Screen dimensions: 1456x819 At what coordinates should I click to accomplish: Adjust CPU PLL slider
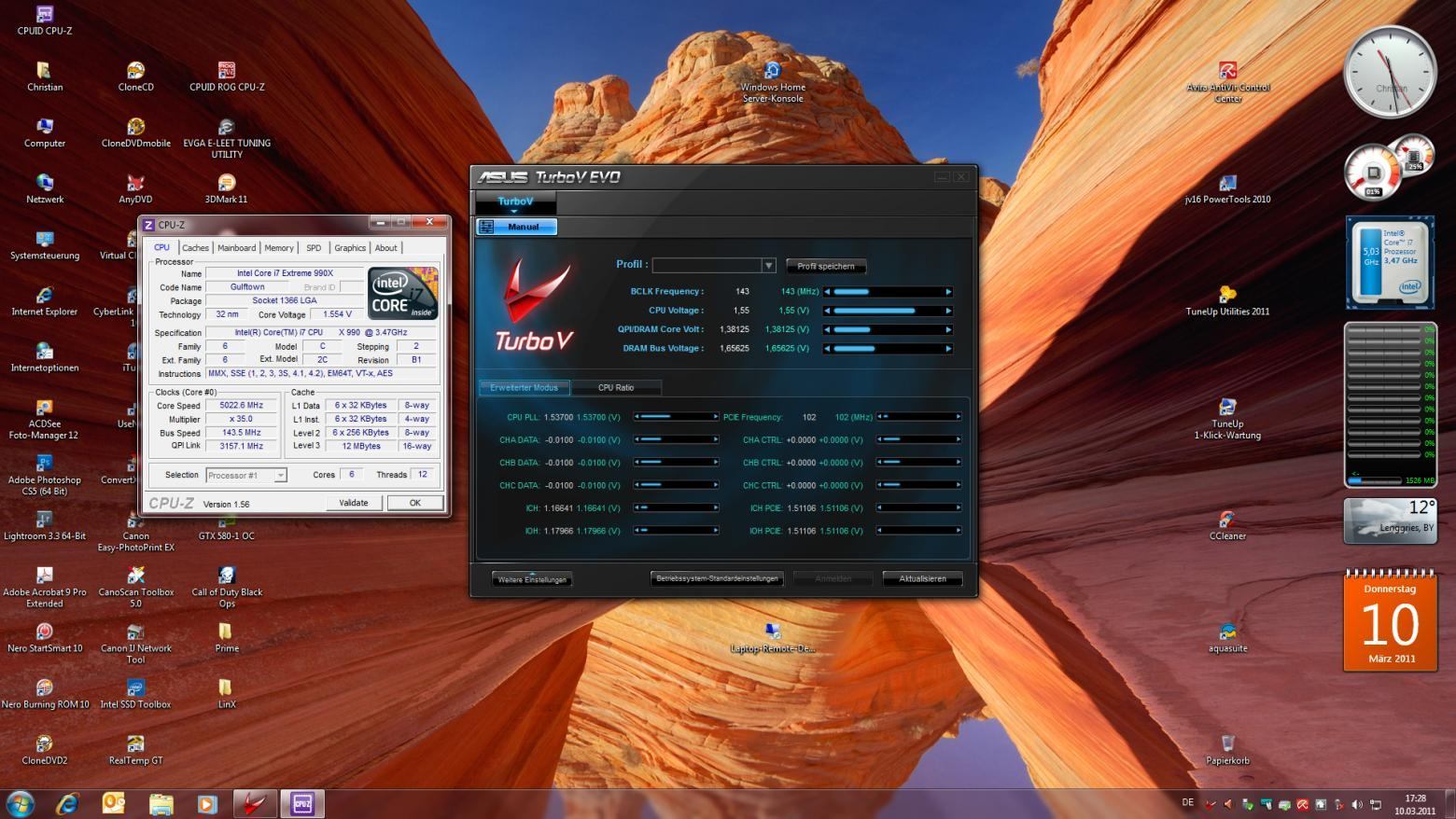point(677,417)
